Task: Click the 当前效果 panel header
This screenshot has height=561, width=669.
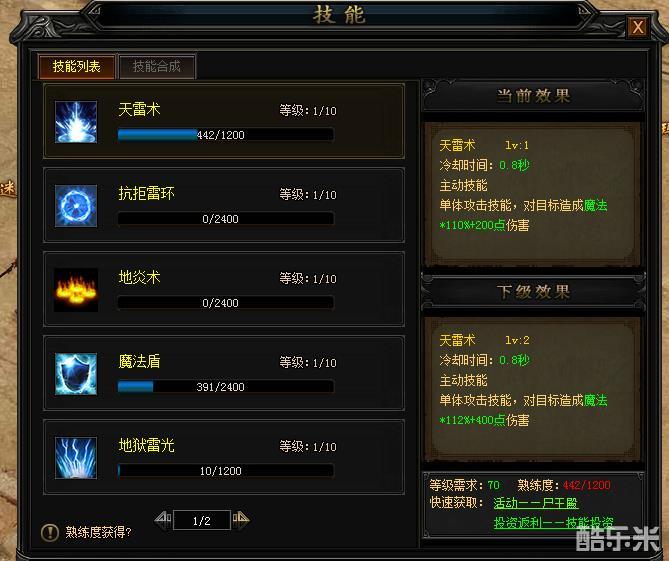Action: tap(533, 96)
